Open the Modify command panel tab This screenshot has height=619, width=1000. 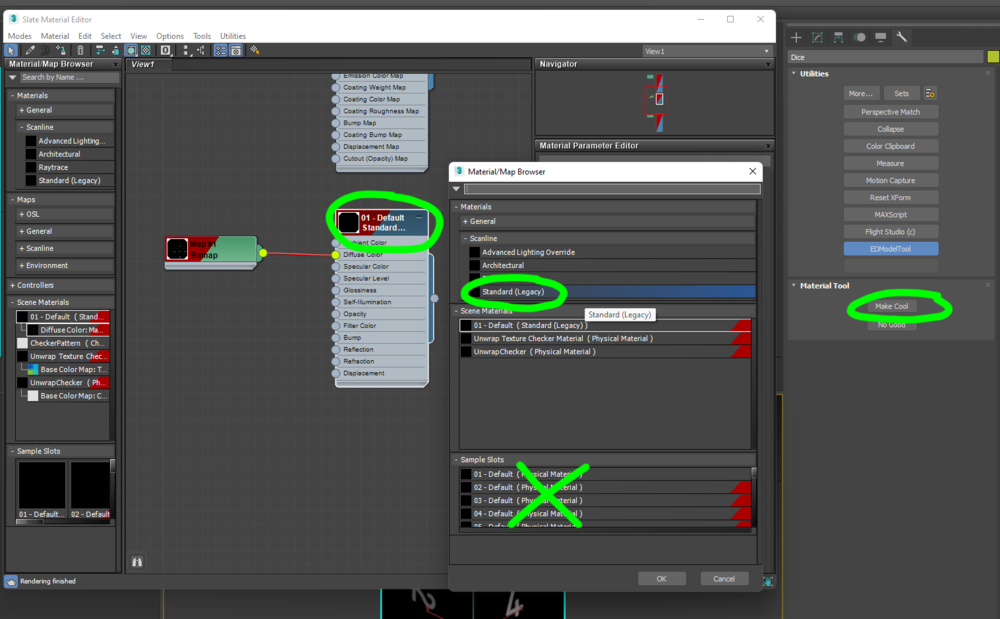click(818, 38)
